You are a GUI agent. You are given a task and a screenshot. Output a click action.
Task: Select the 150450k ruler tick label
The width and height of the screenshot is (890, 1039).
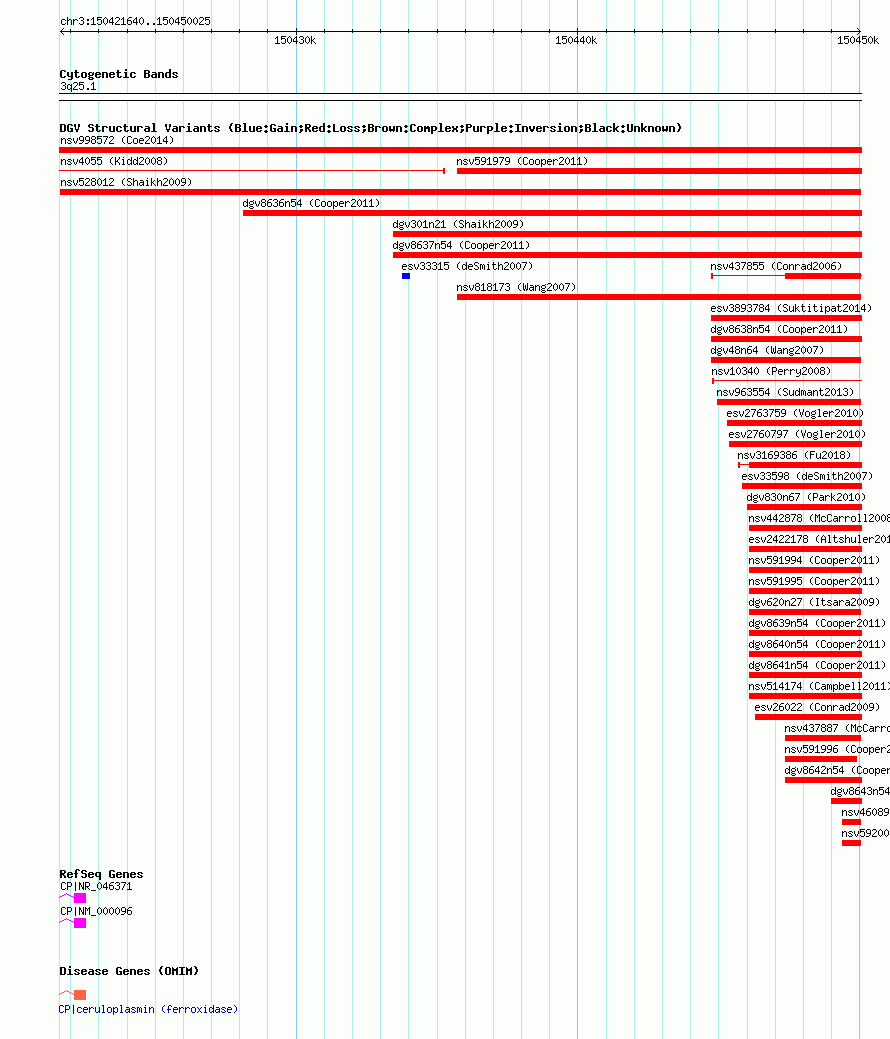[x=858, y=40]
